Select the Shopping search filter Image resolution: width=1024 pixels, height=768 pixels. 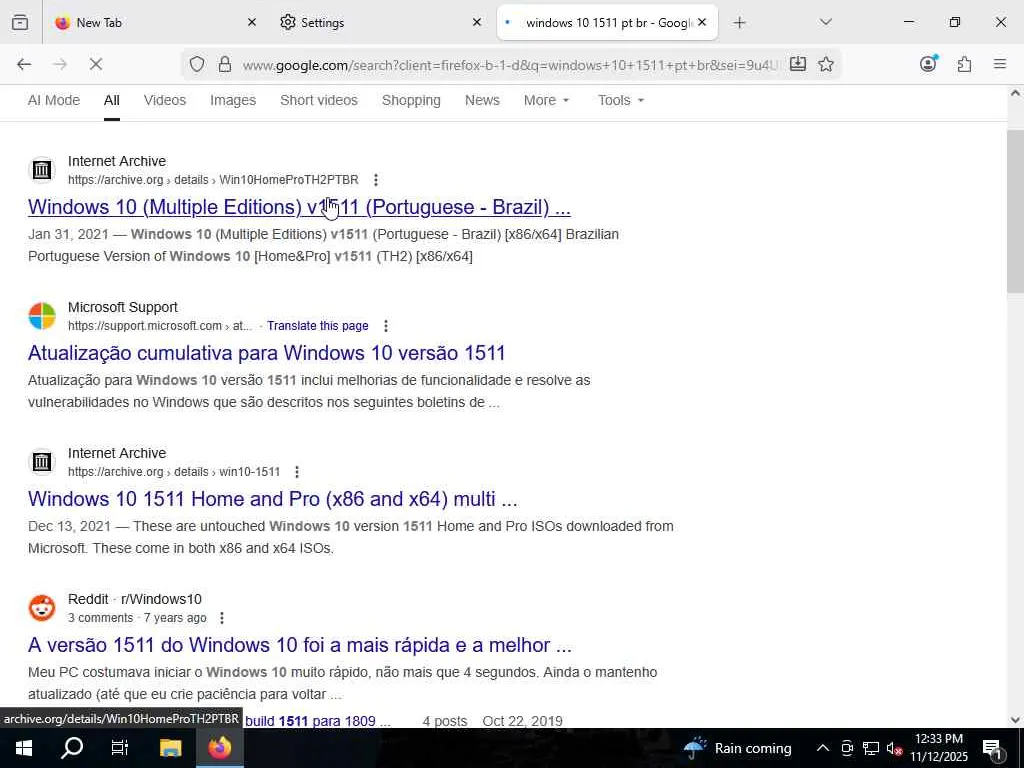411,100
